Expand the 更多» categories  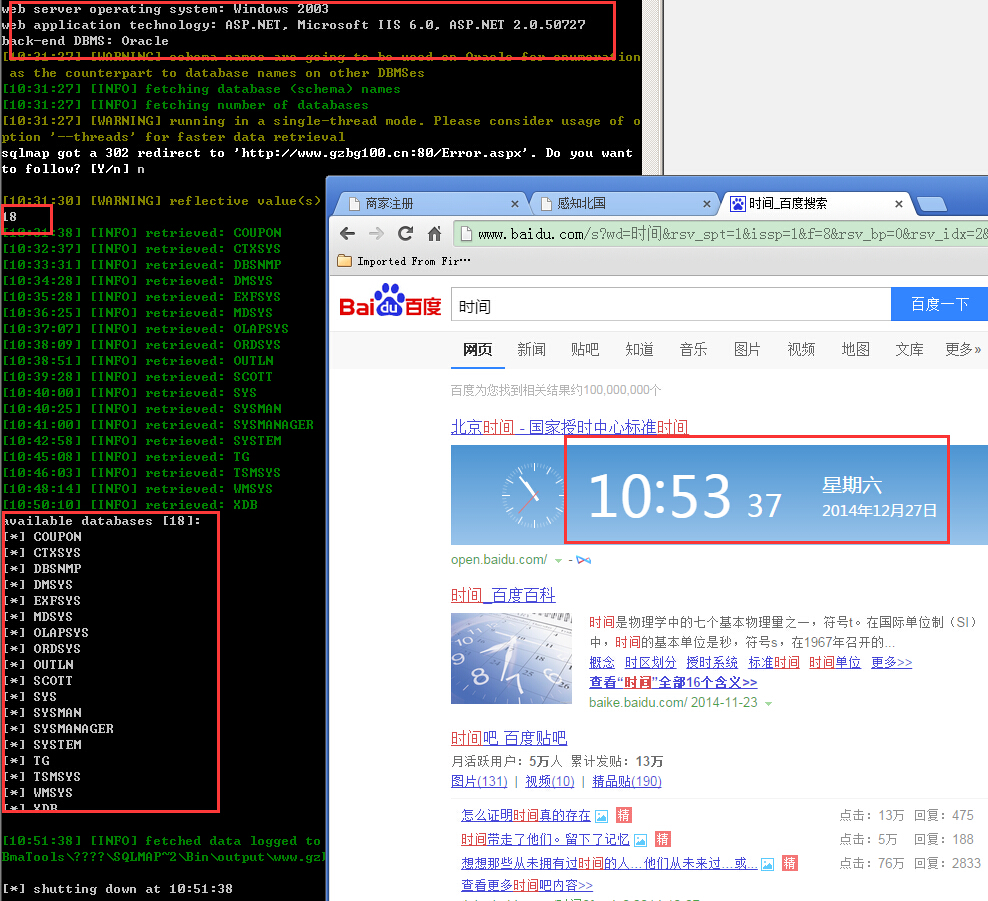(x=963, y=350)
